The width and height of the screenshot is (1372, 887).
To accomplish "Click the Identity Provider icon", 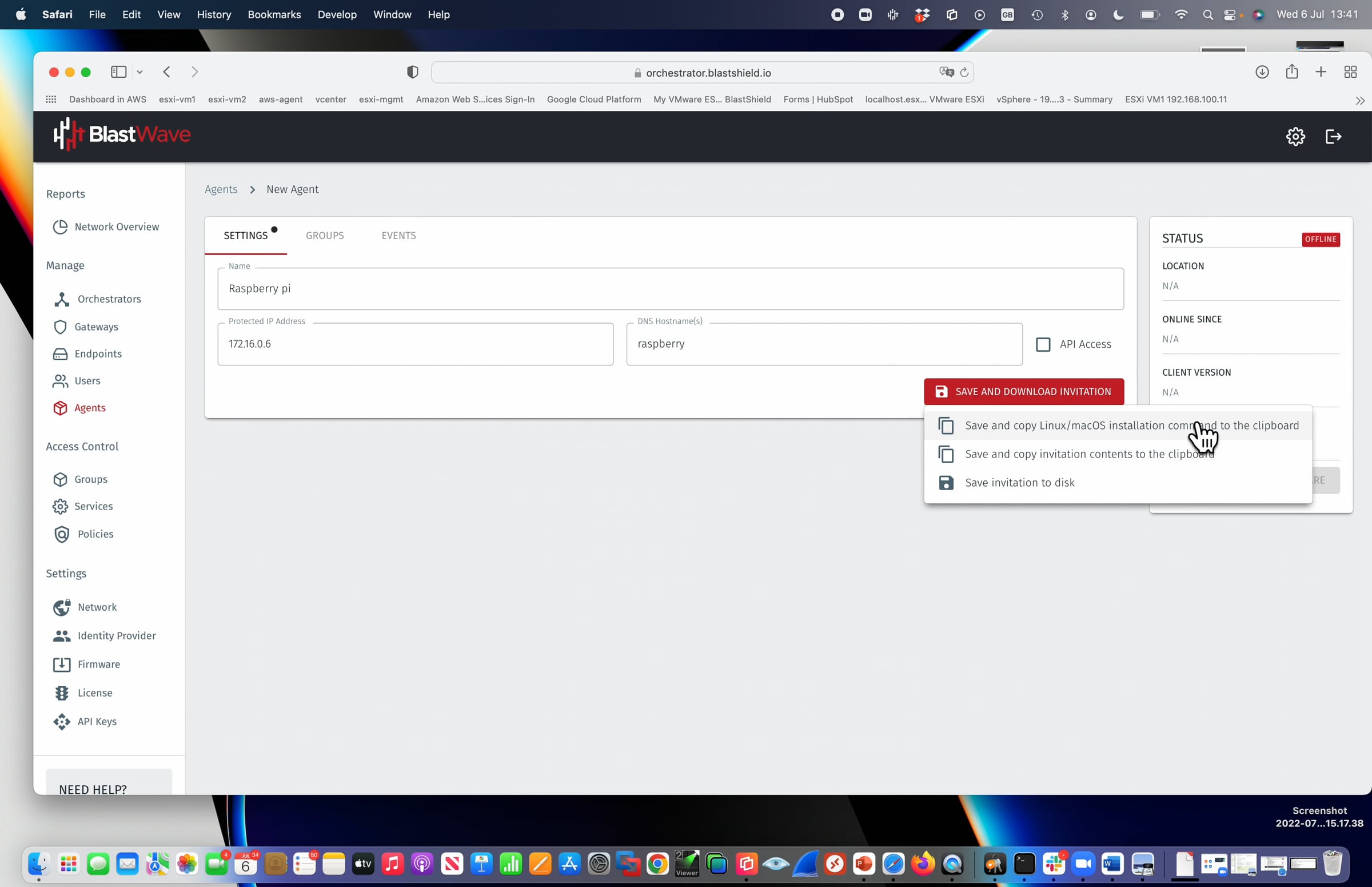I will pyautogui.click(x=62, y=635).
